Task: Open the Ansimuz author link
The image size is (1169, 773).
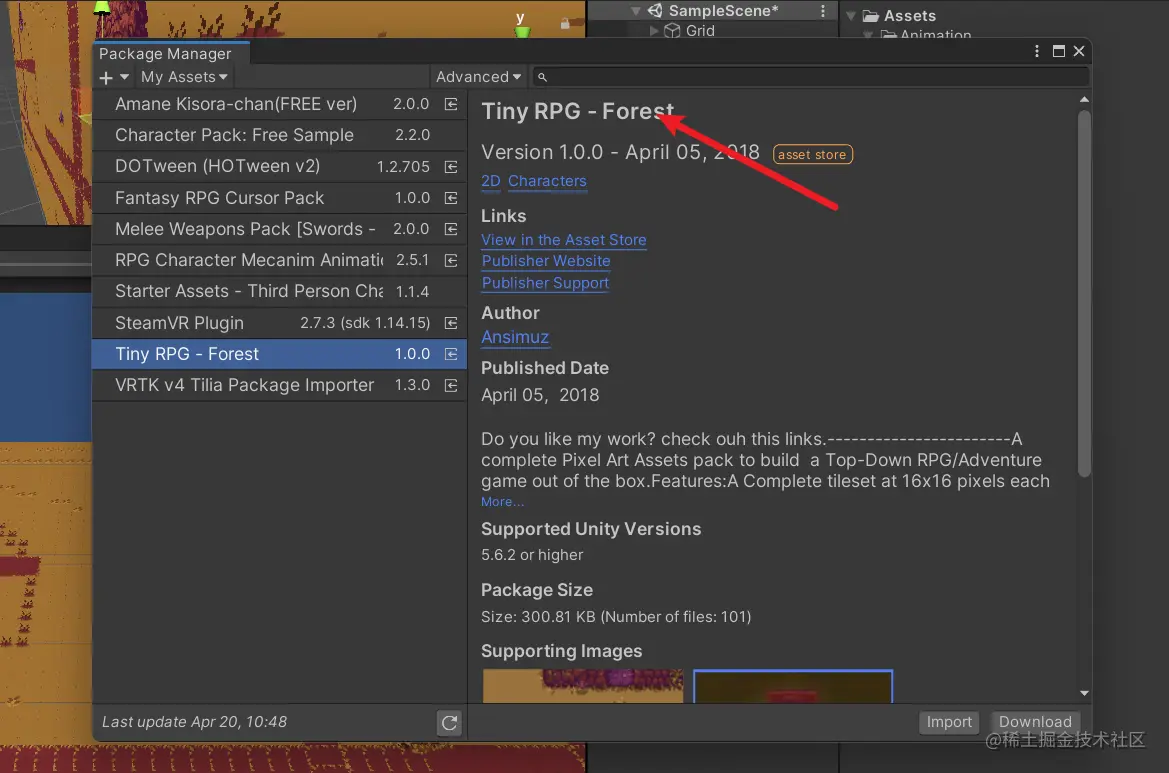Action: (x=514, y=338)
